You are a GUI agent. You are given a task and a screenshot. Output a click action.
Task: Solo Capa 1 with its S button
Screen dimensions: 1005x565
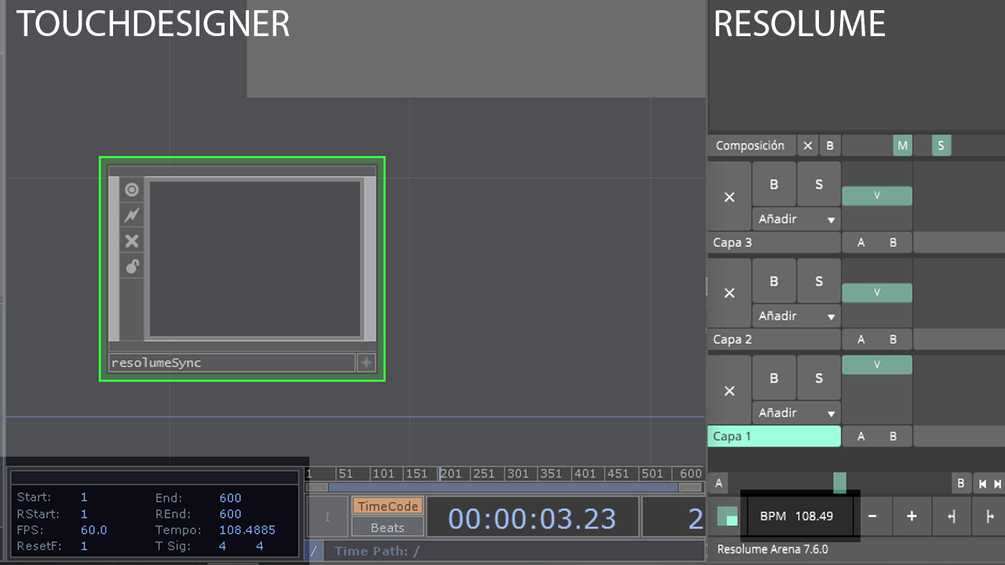(x=818, y=378)
